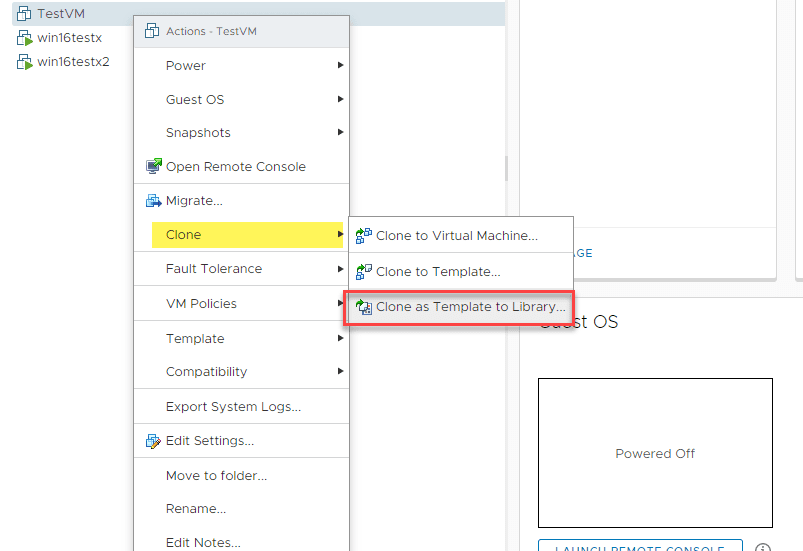Choose Open Remote Console from menu
Viewport: 803px width, 551px height.
(x=242, y=166)
